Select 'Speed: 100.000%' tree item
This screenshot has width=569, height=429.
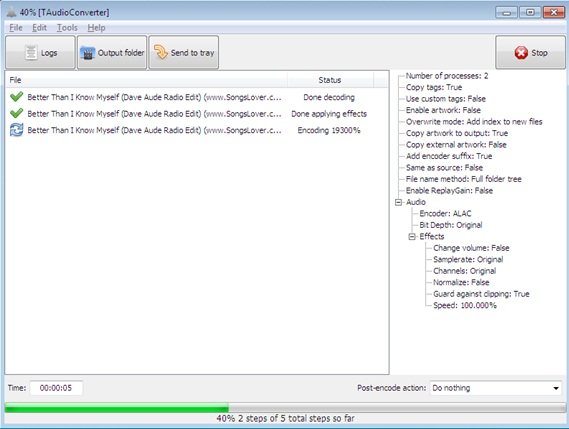[x=464, y=305]
